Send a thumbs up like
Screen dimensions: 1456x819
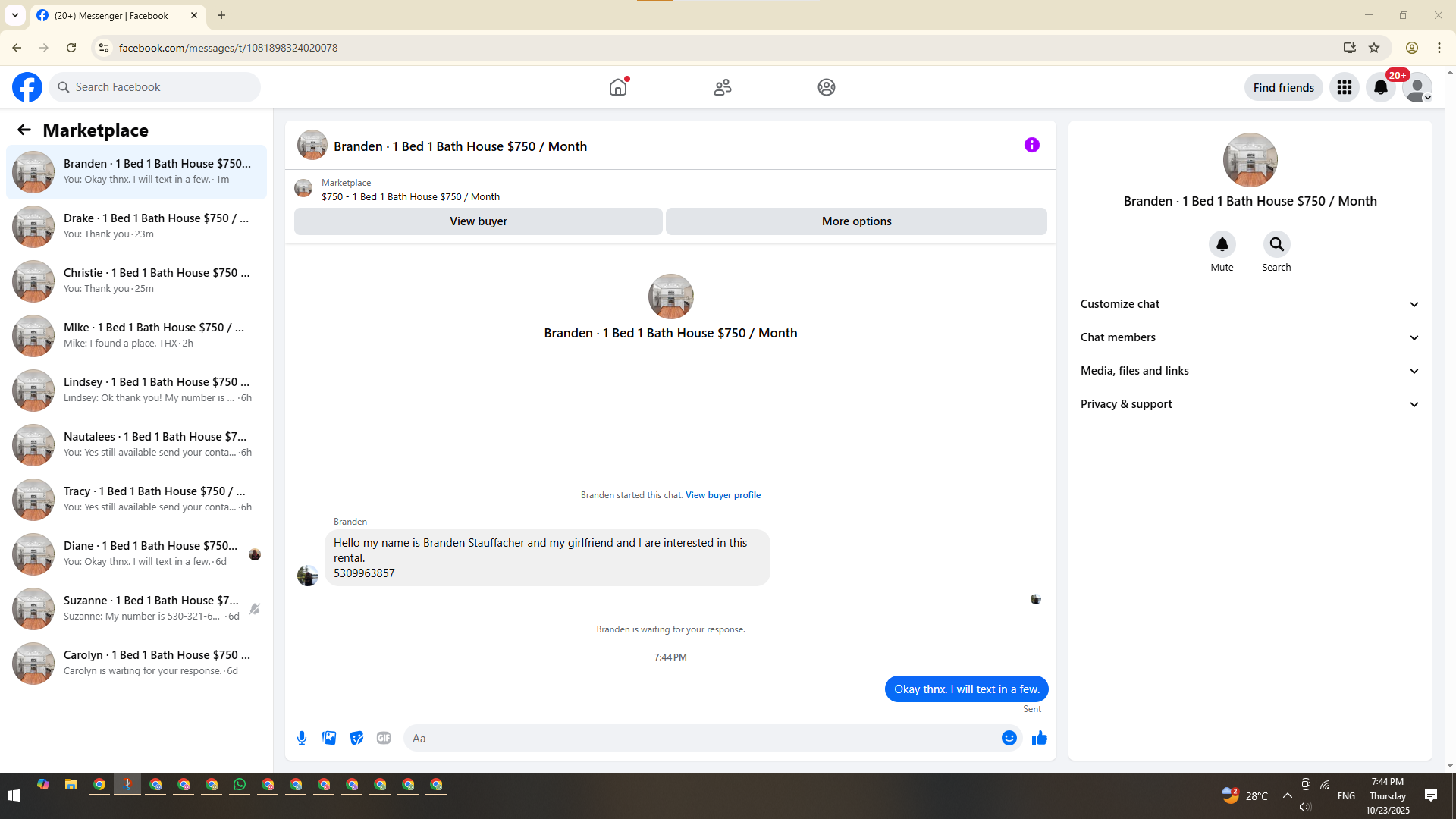tap(1039, 738)
